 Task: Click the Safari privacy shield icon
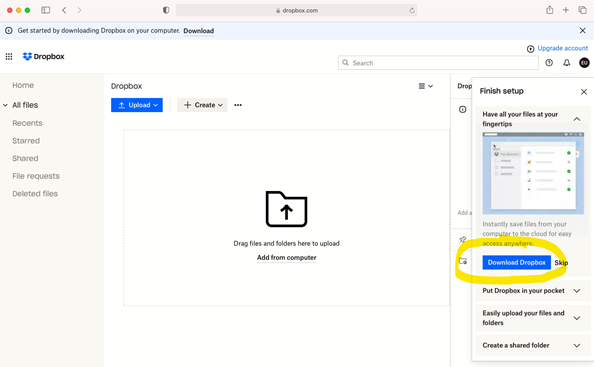point(166,10)
